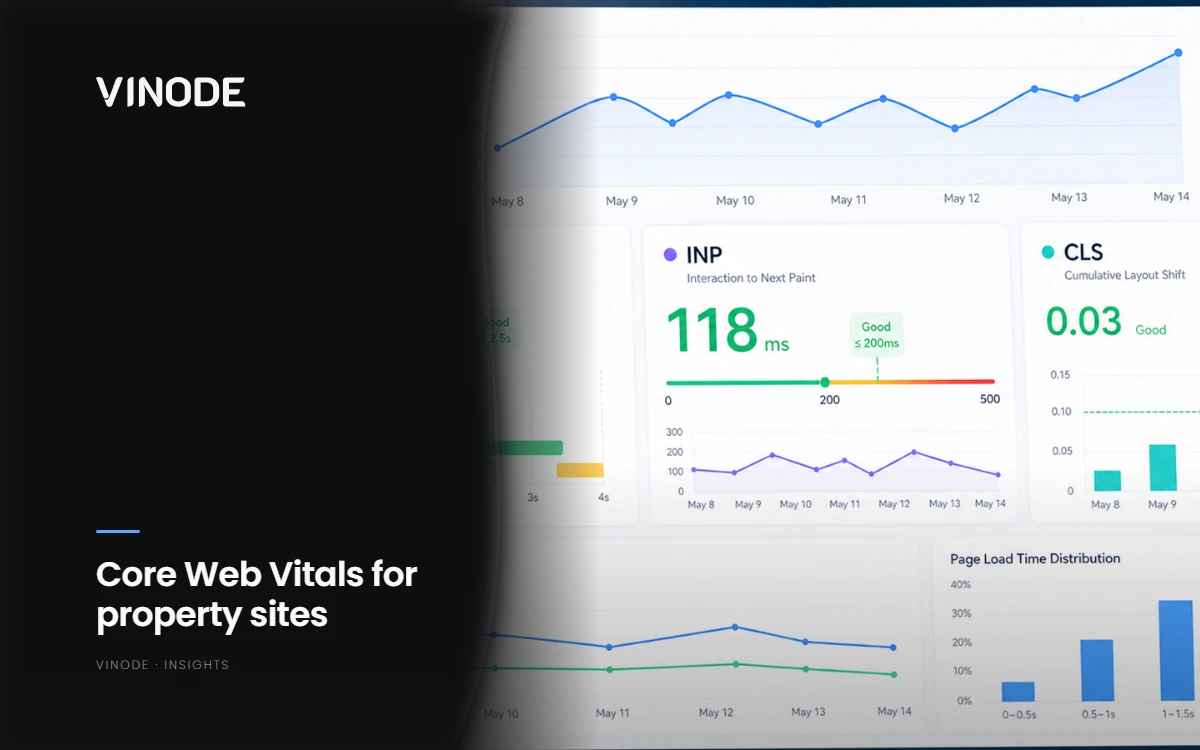Image resolution: width=1200 pixels, height=750 pixels.
Task: Click the May 8 bar in CLS chart
Action: pos(1107,481)
